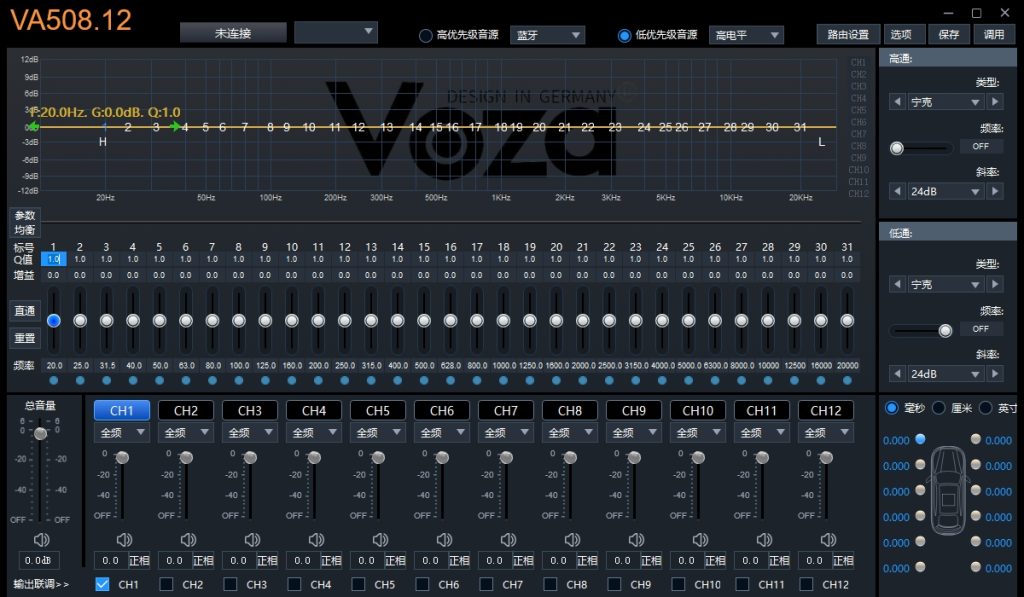Open empty dropdown beside 未连接 button
Screen dimensions: 1024x597
pyautogui.click(x=336, y=32)
